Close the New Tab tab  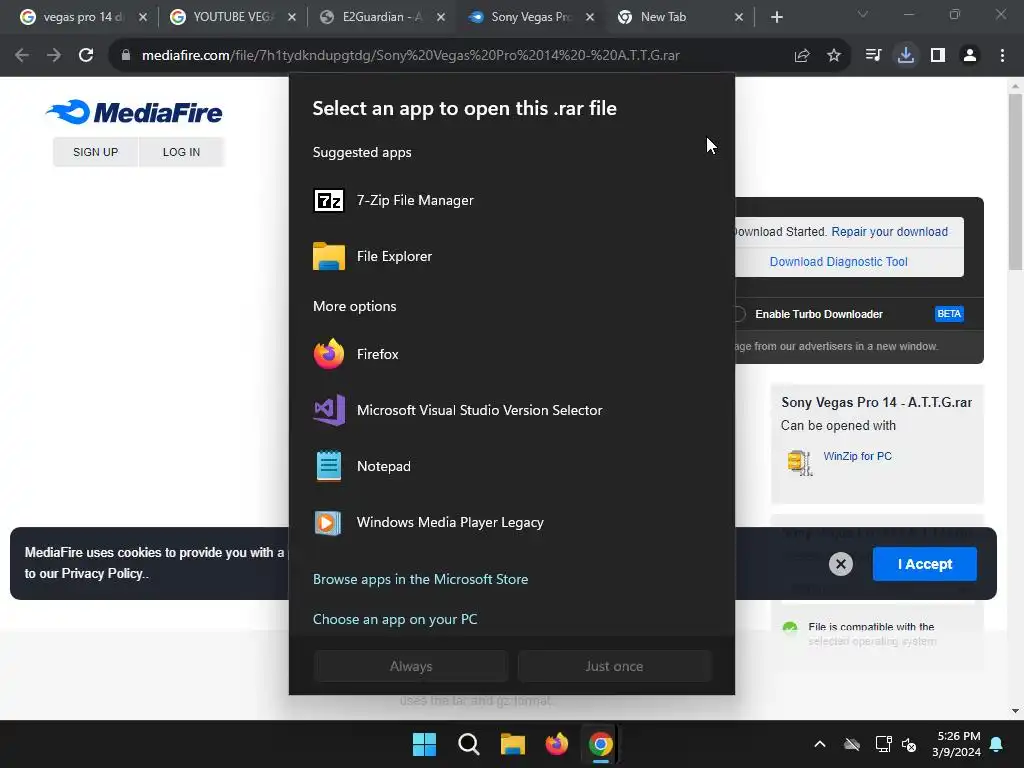(739, 18)
